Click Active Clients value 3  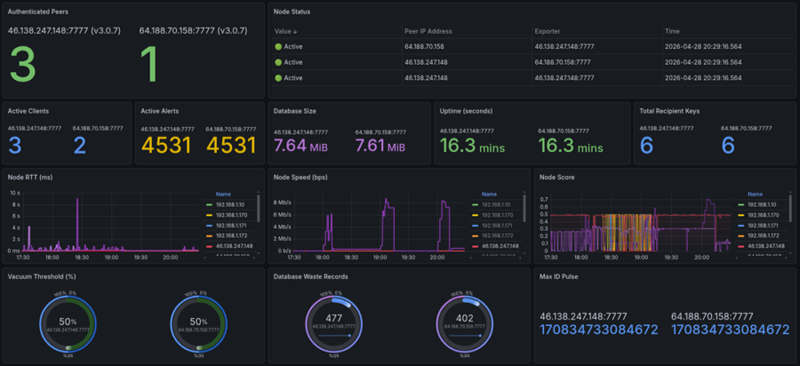click(15, 146)
